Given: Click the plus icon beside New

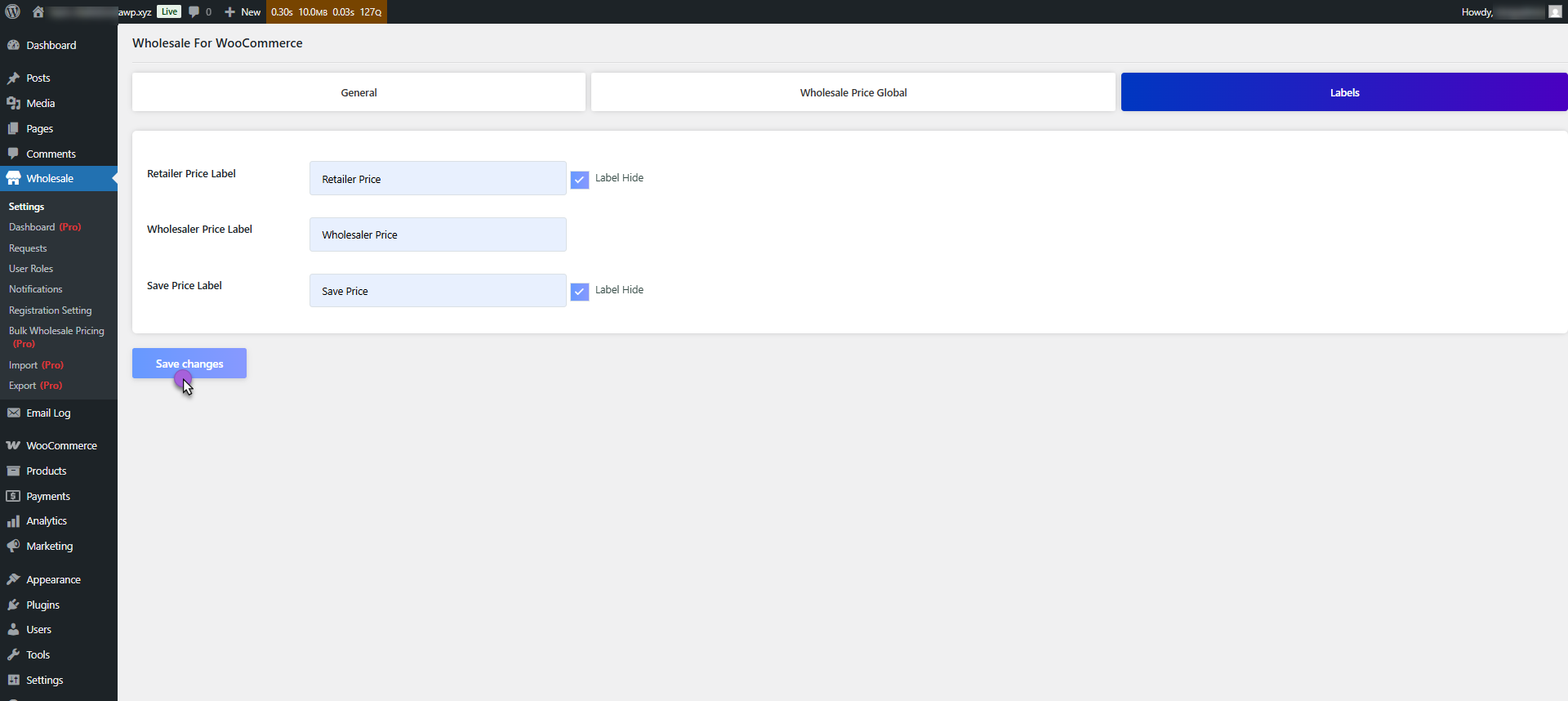Looking at the screenshot, I should click(229, 11).
